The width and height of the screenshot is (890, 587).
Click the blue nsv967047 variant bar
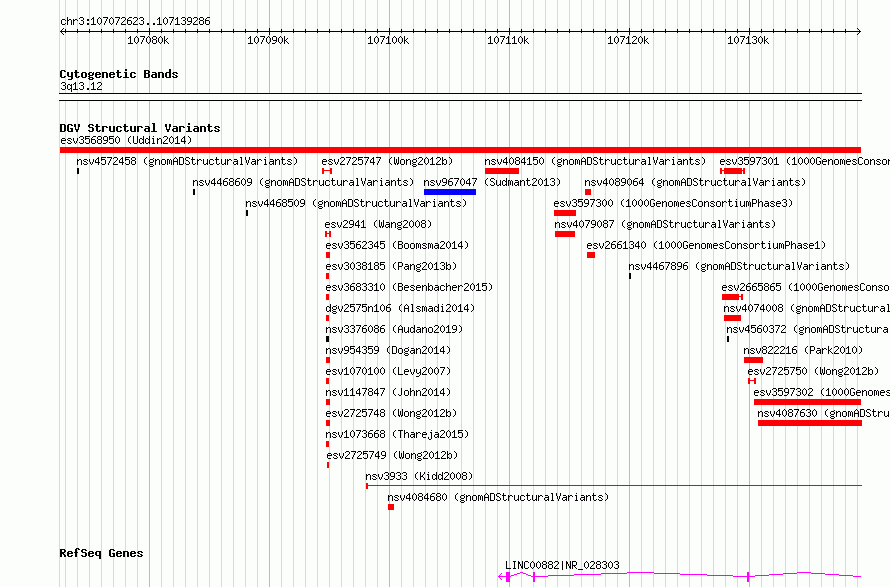(450, 192)
